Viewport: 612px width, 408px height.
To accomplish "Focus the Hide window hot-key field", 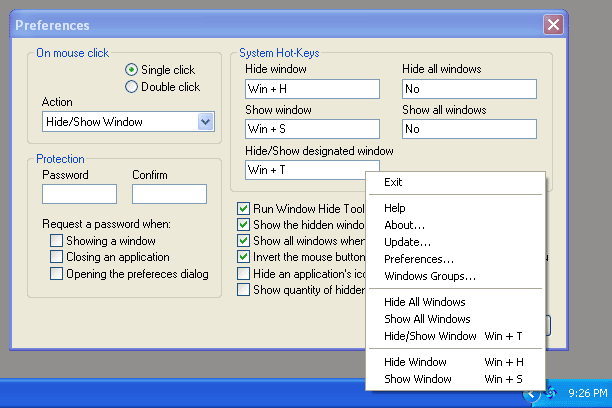I will coord(312,89).
